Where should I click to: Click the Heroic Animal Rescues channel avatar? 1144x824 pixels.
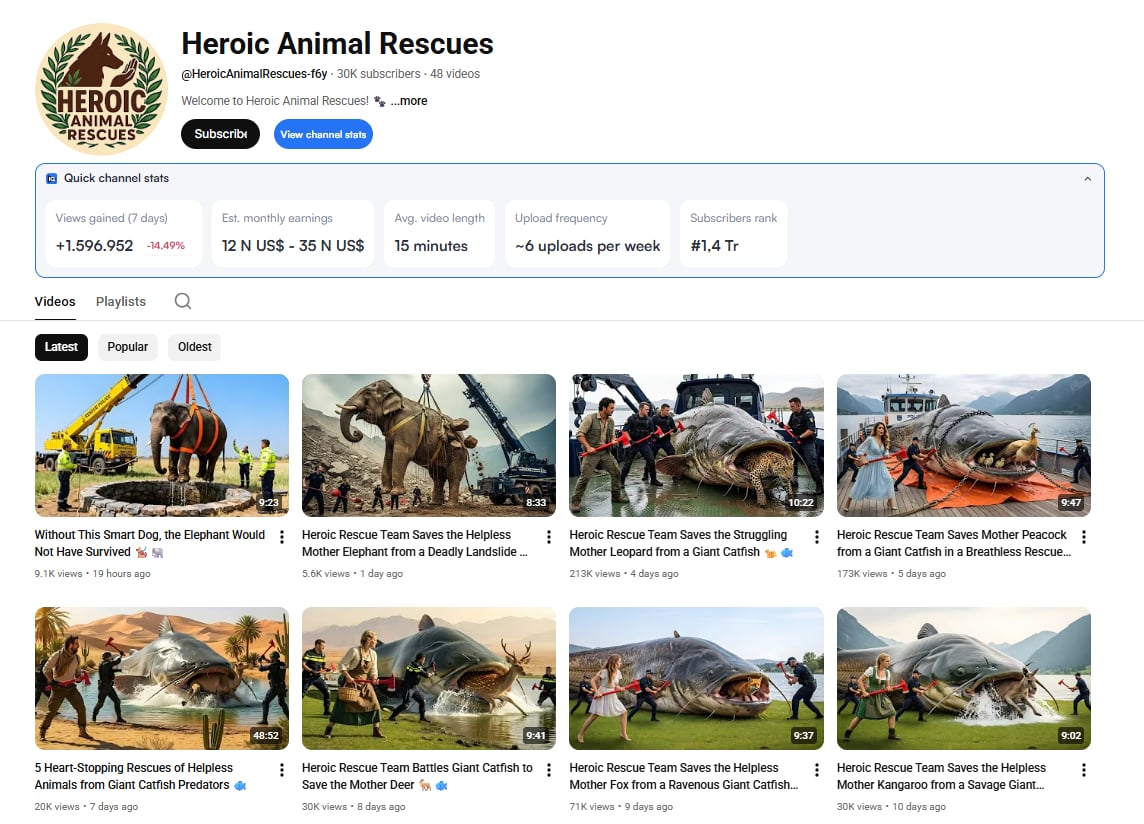(101, 89)
